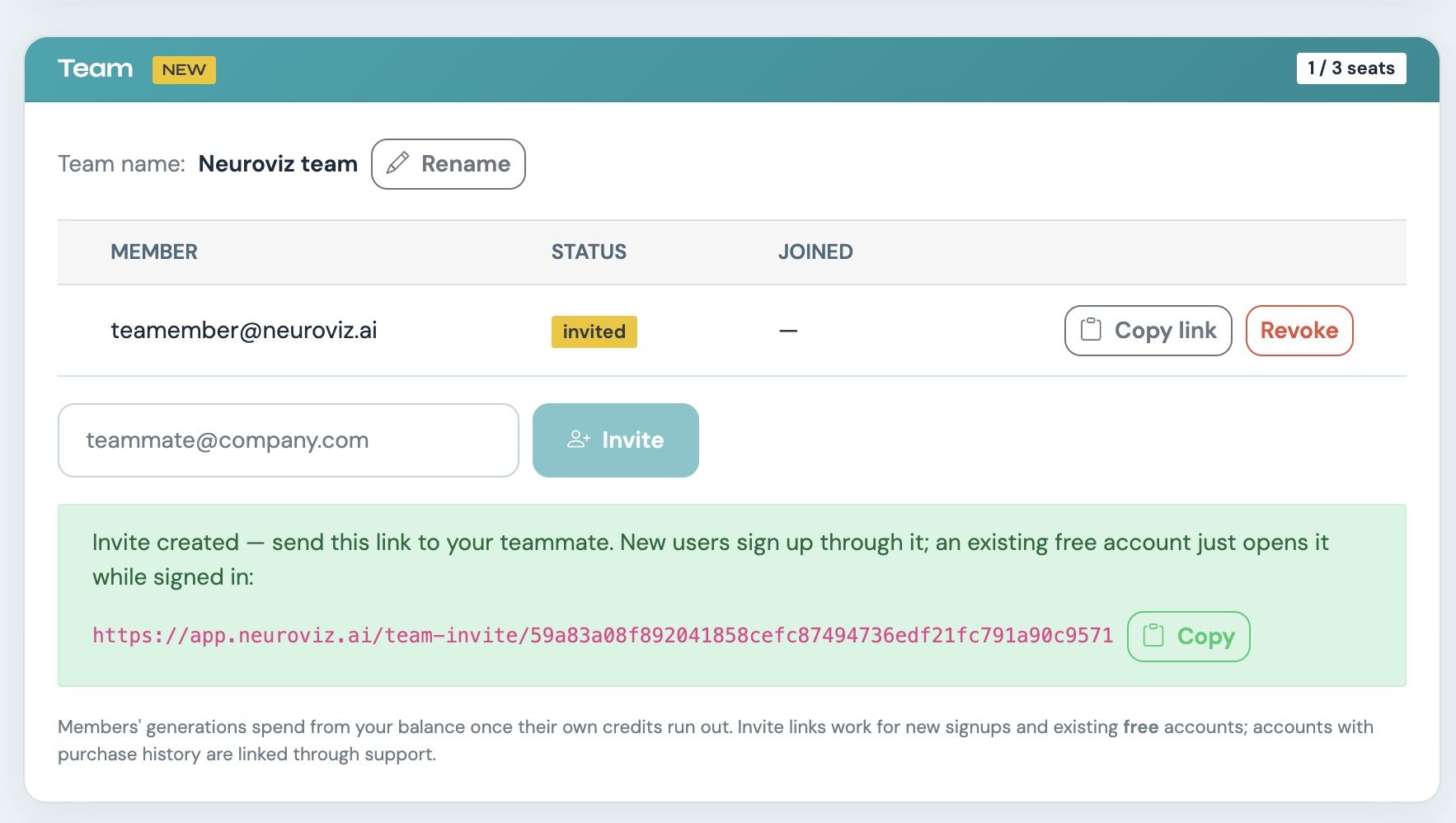Select the teamember@neuroviz.ai email text
Viewport: 1456px width, 823px height.
244,331
